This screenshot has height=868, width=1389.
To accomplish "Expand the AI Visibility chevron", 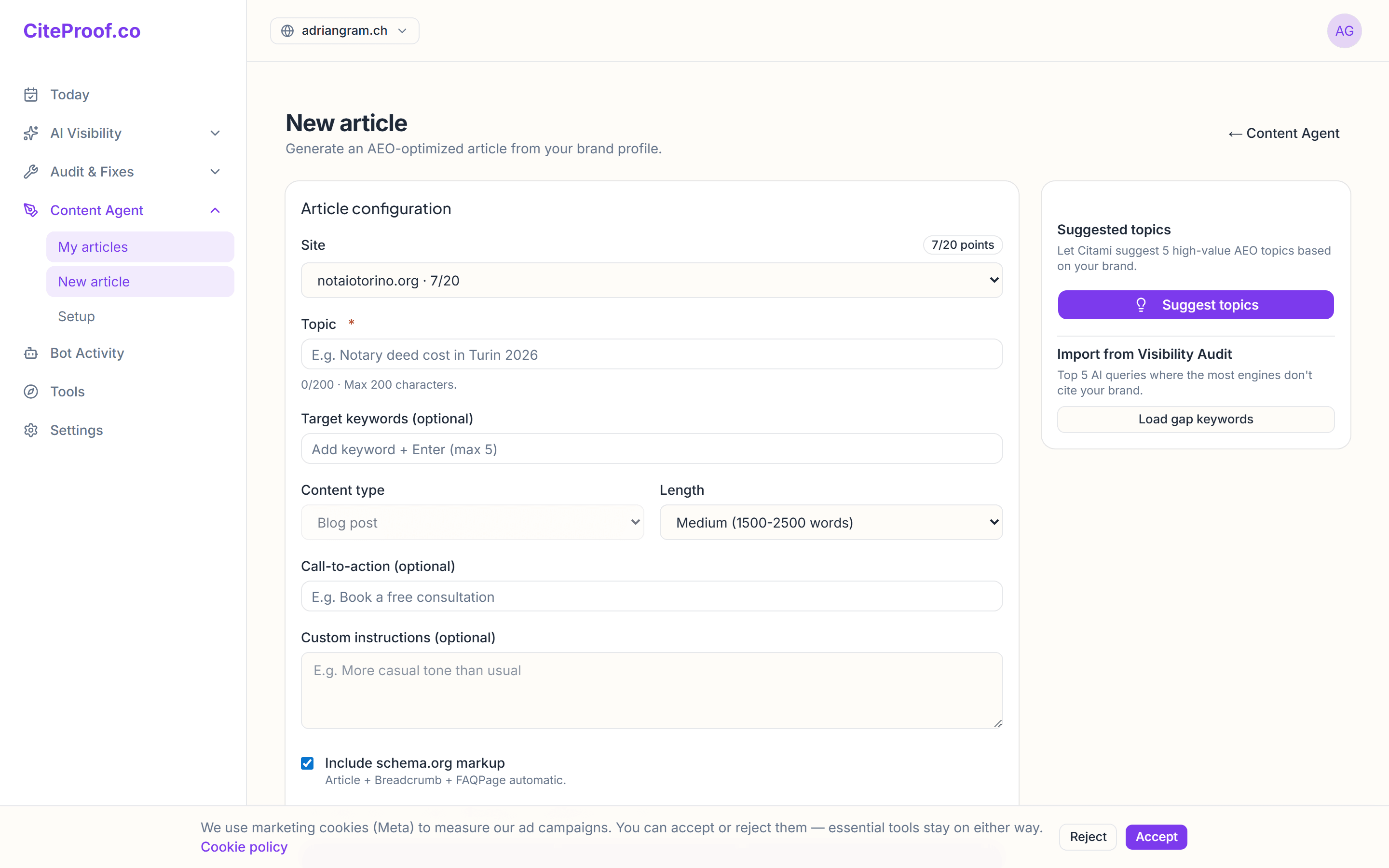I will click(x=215, y=133).
